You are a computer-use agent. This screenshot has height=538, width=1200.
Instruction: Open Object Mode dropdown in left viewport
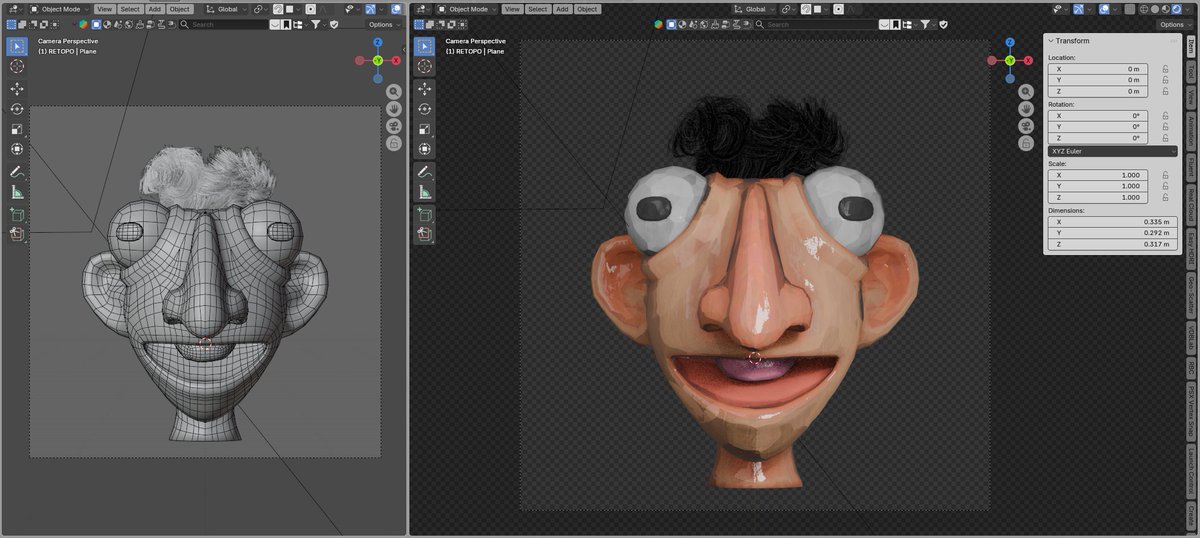59,9
